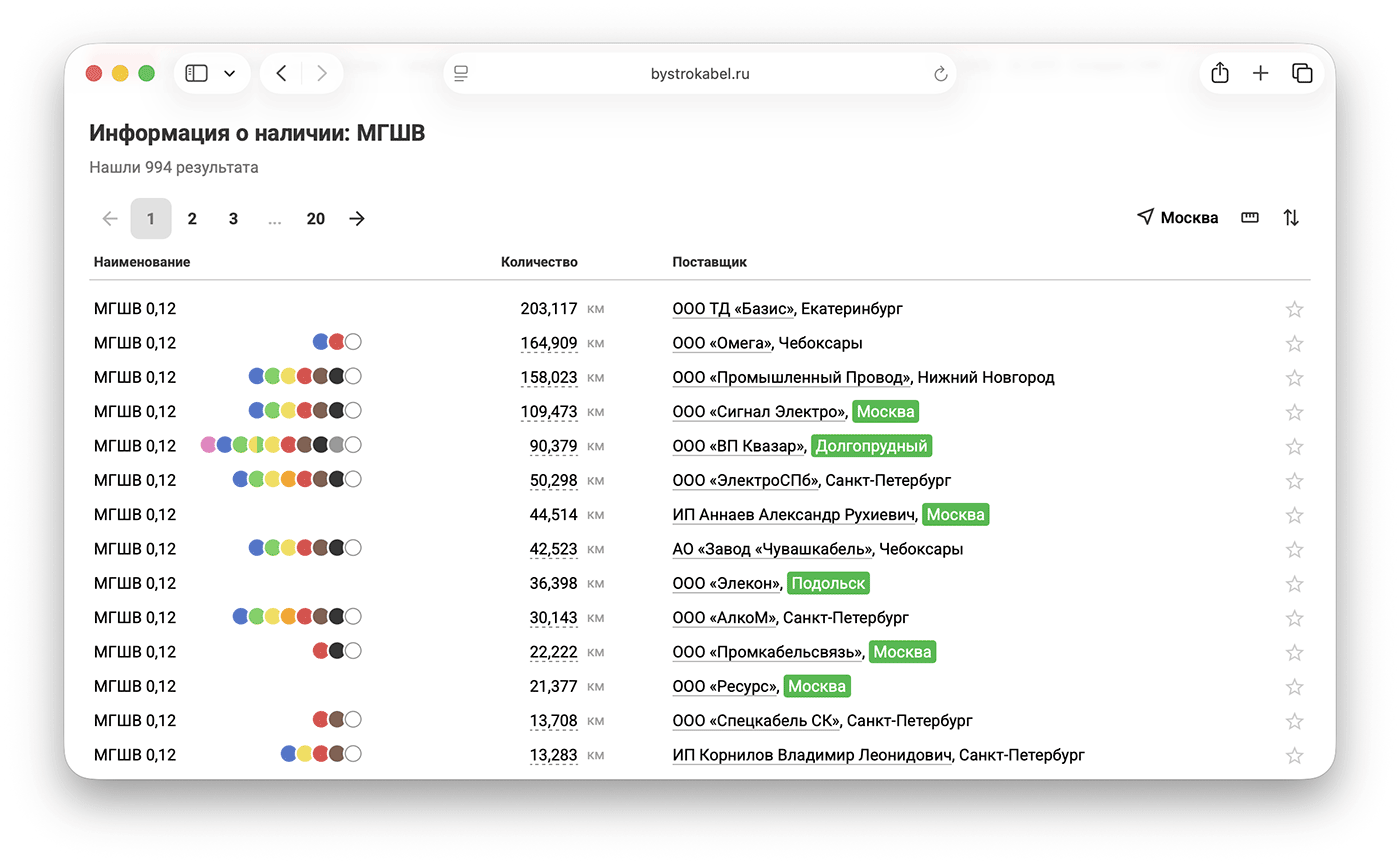Select pagination page 1
The width and height of the screenshot is (1400, 864).
[151, 218]
